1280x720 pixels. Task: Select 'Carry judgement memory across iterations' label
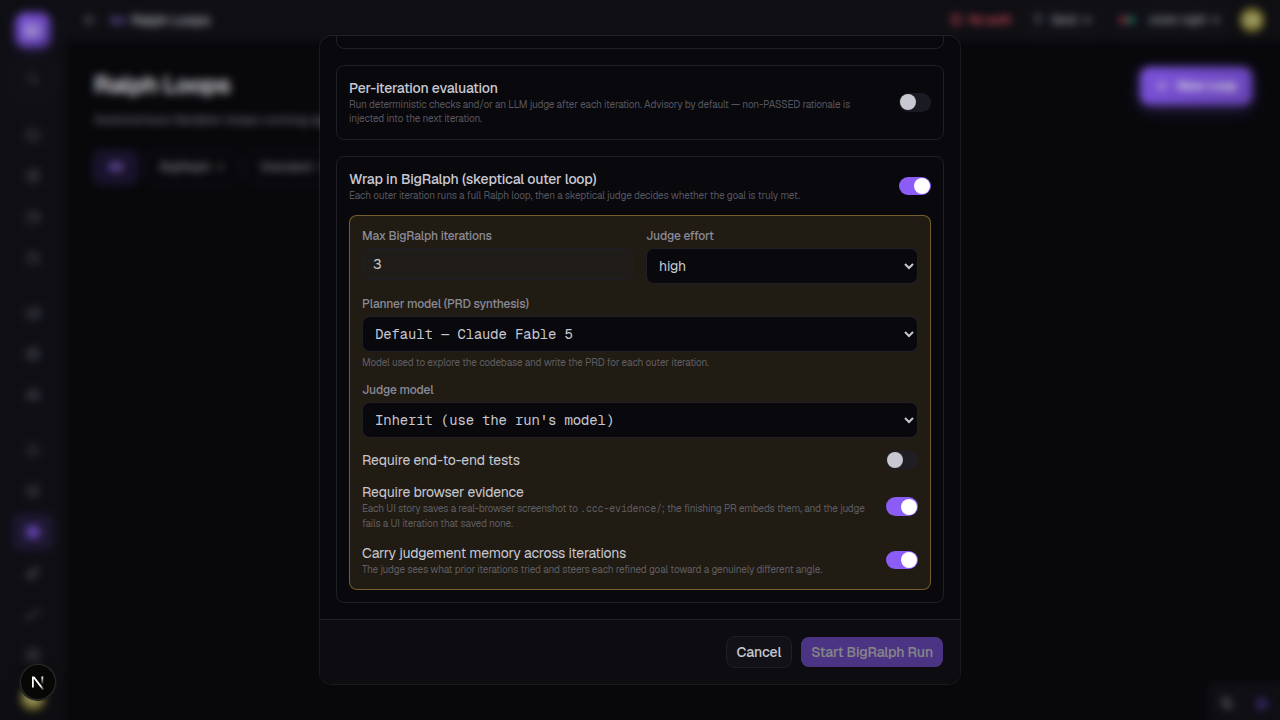coord(494,553)
